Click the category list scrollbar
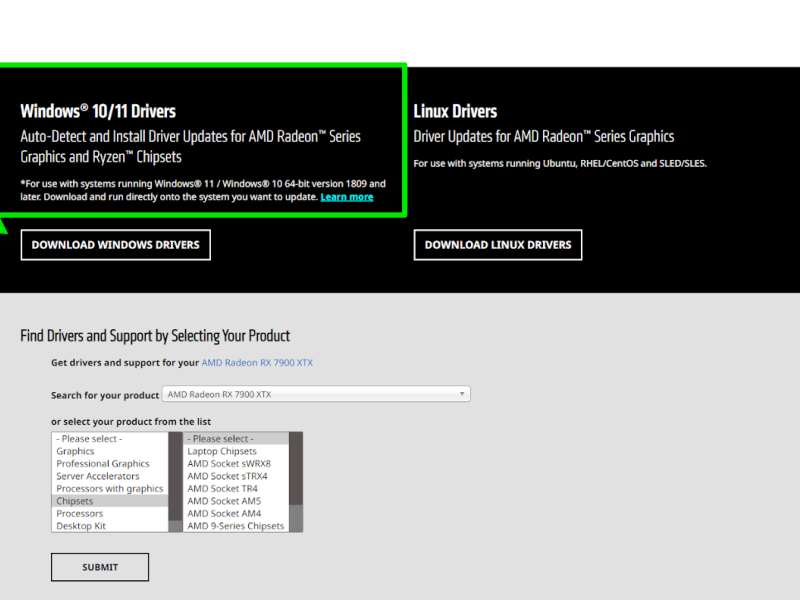 click(x=176, y=482)
